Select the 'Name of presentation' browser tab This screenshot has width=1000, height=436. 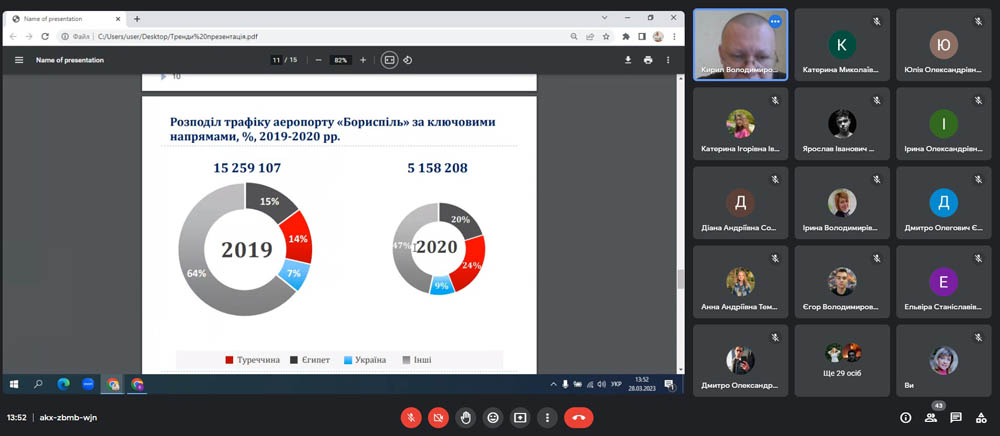[65, 18]
